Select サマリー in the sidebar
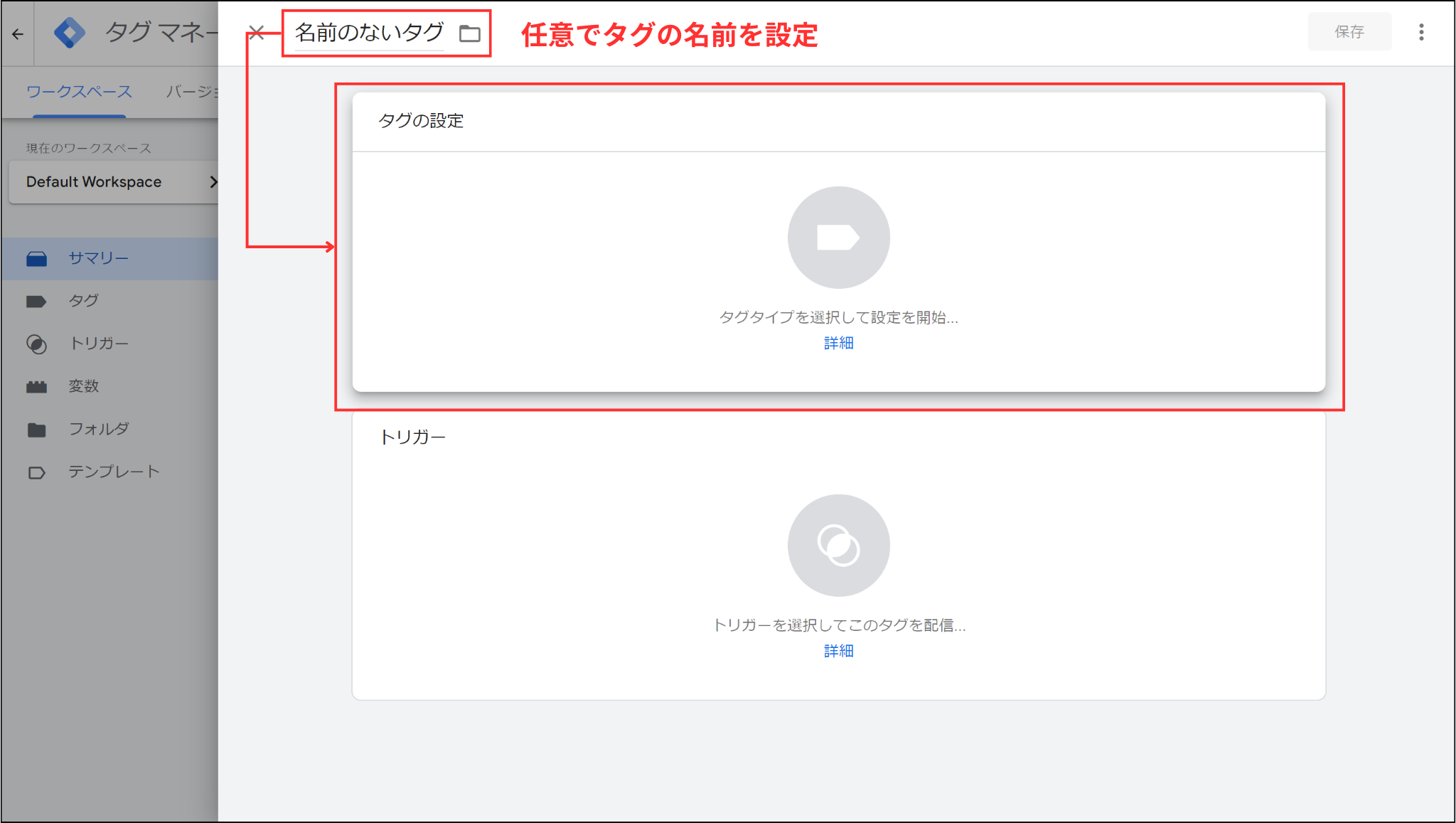 (x=109, y=258)
